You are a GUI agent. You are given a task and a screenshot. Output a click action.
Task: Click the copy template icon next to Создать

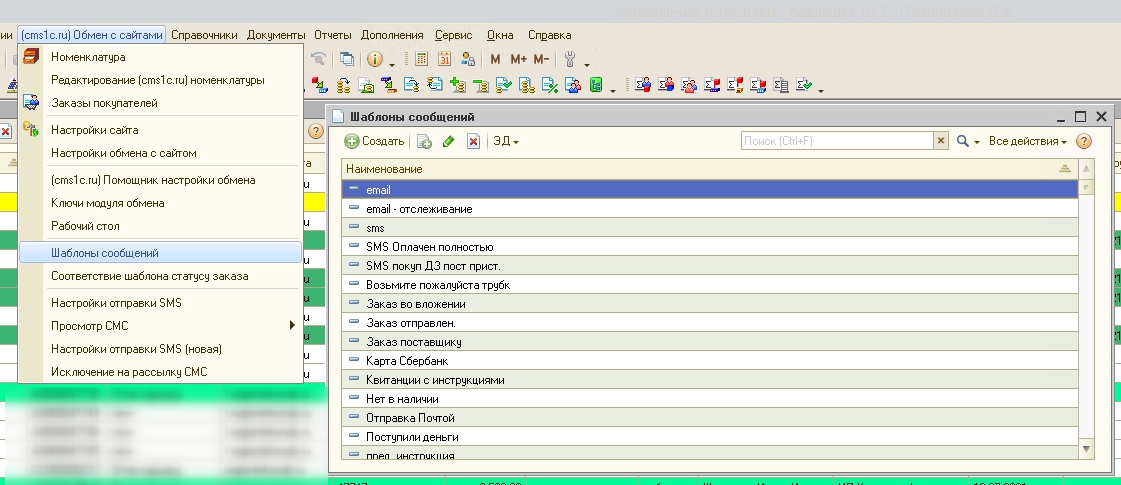(424, 142)
